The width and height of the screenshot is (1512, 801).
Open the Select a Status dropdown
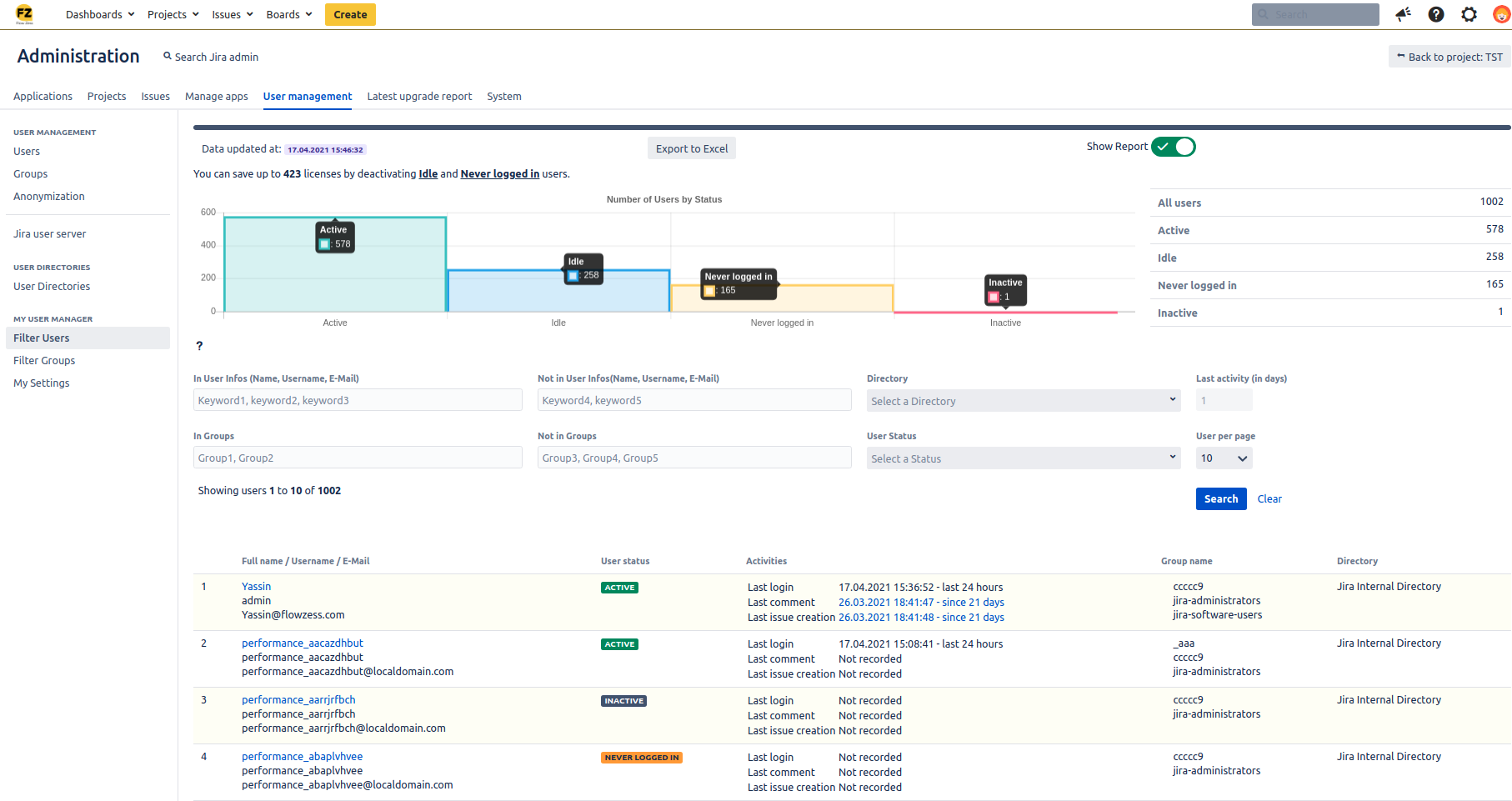pyautogui.click(x=1023, y=458)
